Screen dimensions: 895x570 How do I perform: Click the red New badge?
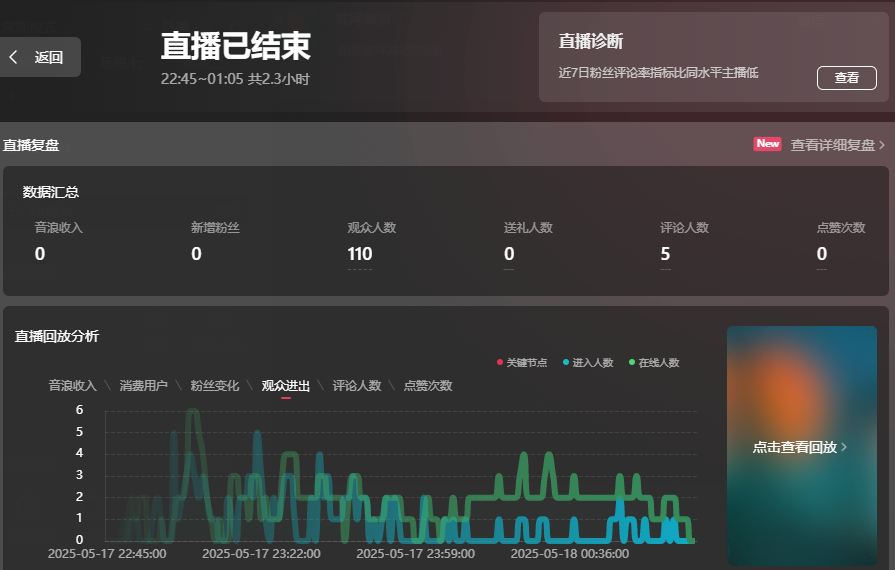click(x=767, y=144)
